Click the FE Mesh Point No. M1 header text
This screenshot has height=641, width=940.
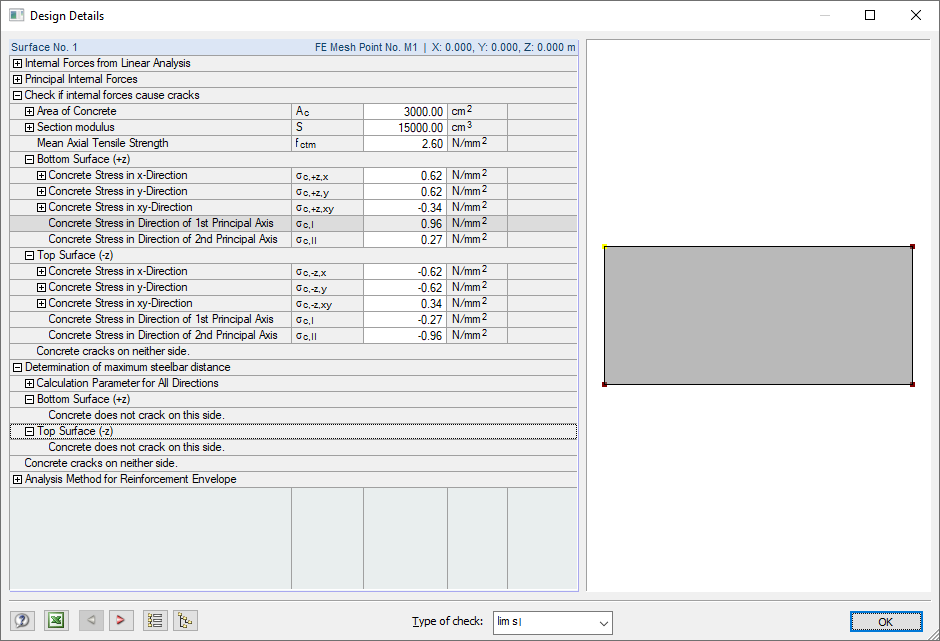click(366, 47)
